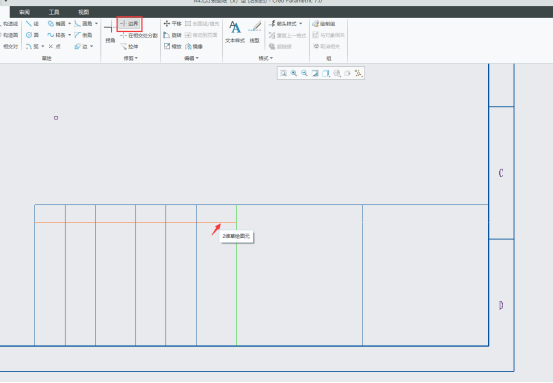Expand the 圆角 (Fillet) dropdown arrow

(96, 24)
